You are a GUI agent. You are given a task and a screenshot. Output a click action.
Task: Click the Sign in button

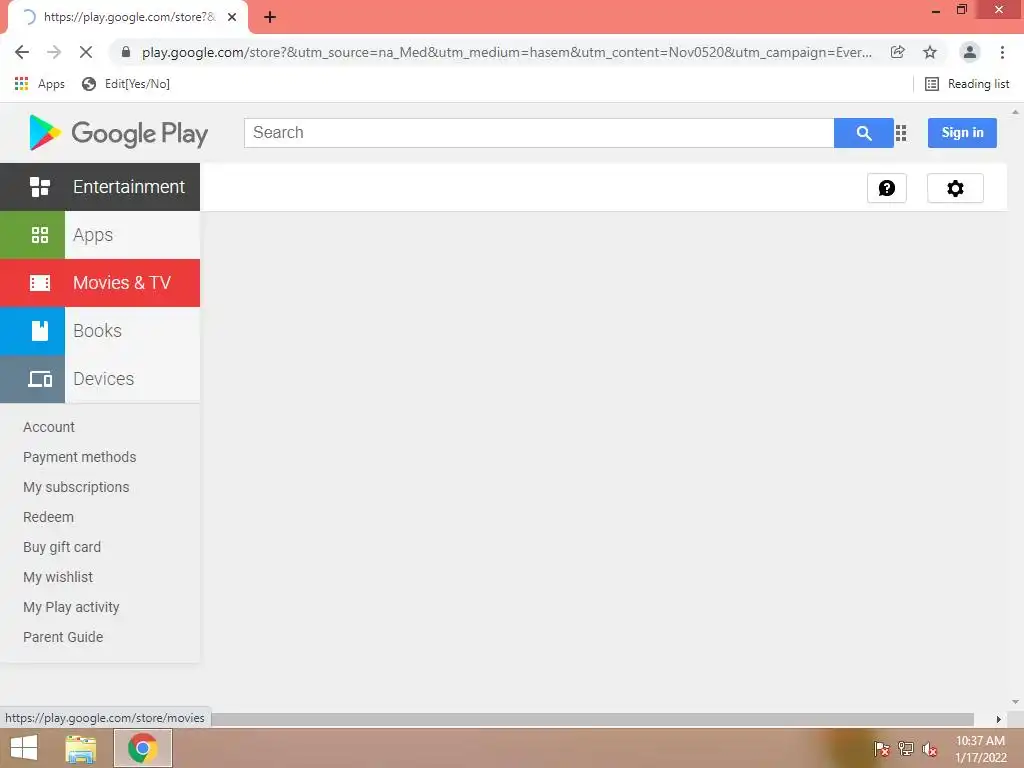click(962, 133)
